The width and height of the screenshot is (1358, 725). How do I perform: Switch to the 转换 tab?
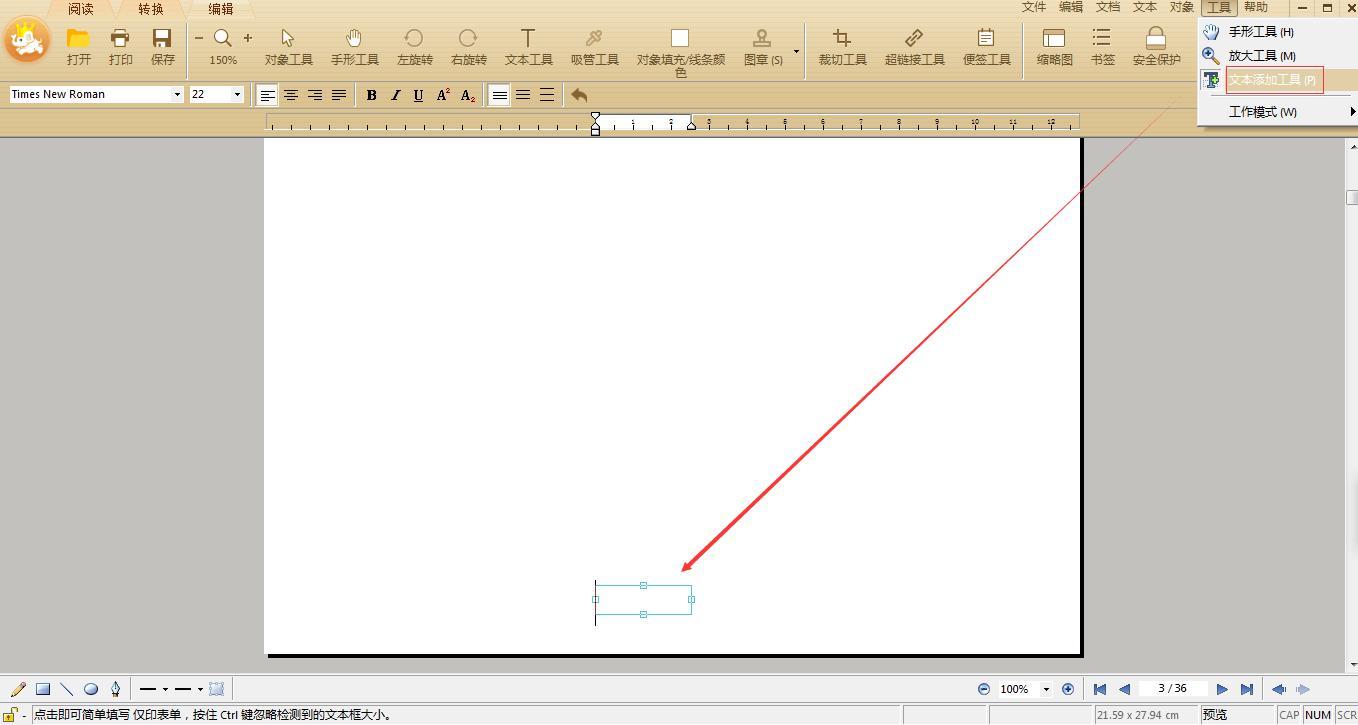(x=151, y=9)
